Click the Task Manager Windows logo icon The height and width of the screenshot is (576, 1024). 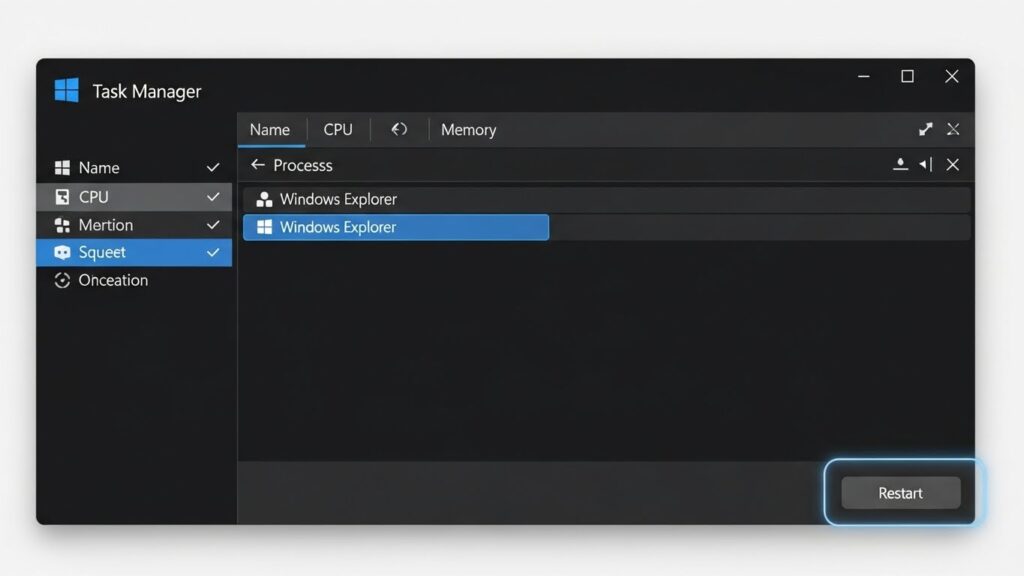[x=67, y=91]
